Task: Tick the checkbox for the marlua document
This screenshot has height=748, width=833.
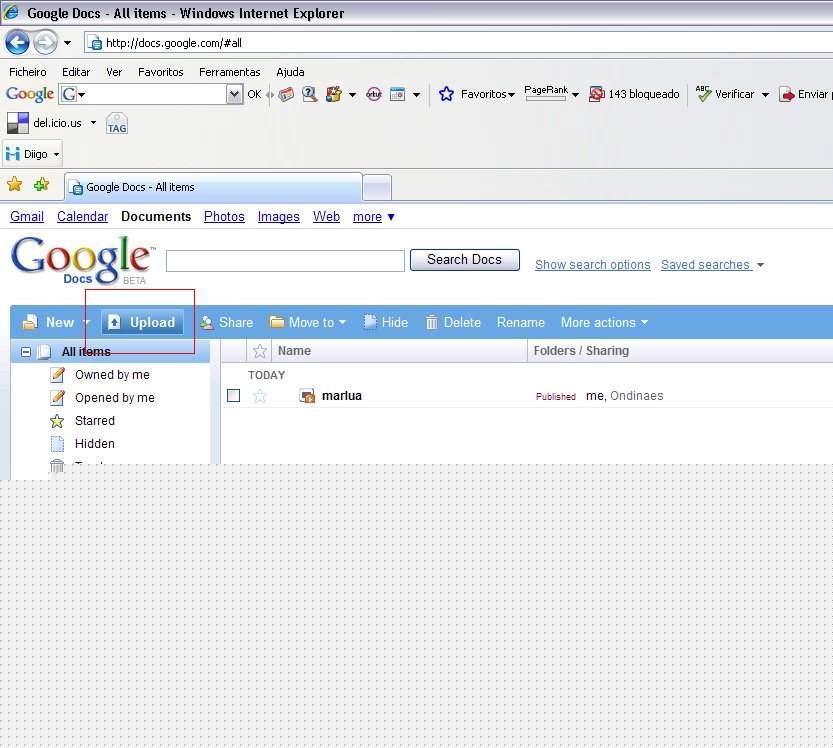Action: pos(233,396)
